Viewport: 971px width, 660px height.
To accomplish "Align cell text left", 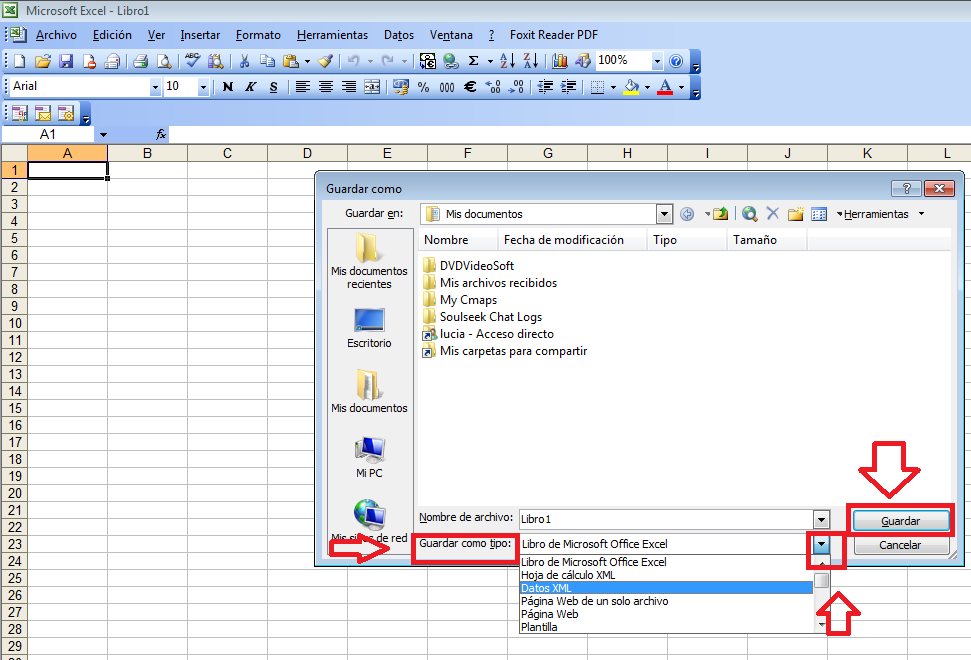I will tap(303, 87).
